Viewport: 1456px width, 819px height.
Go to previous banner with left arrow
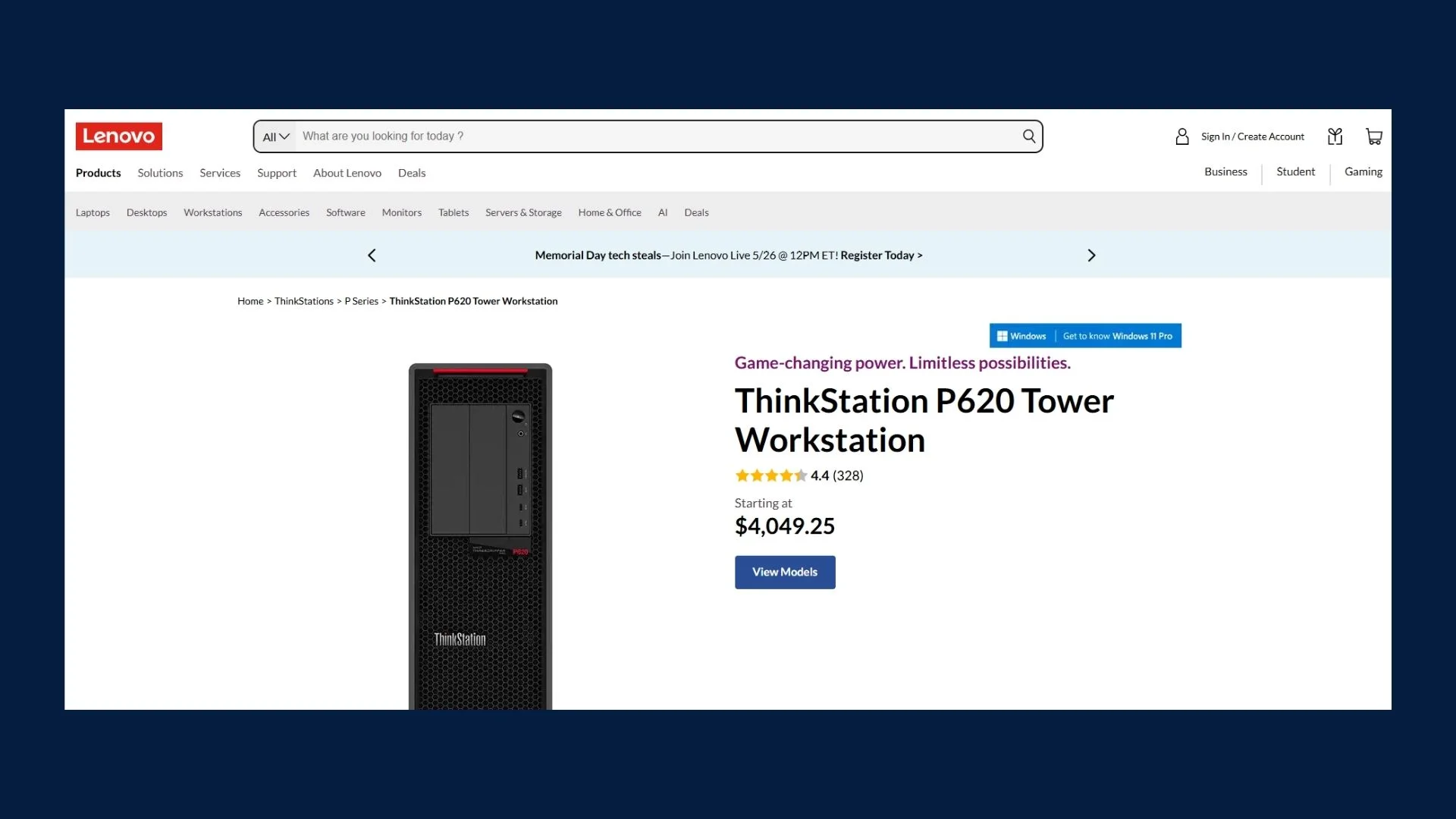tap(372, 256)
